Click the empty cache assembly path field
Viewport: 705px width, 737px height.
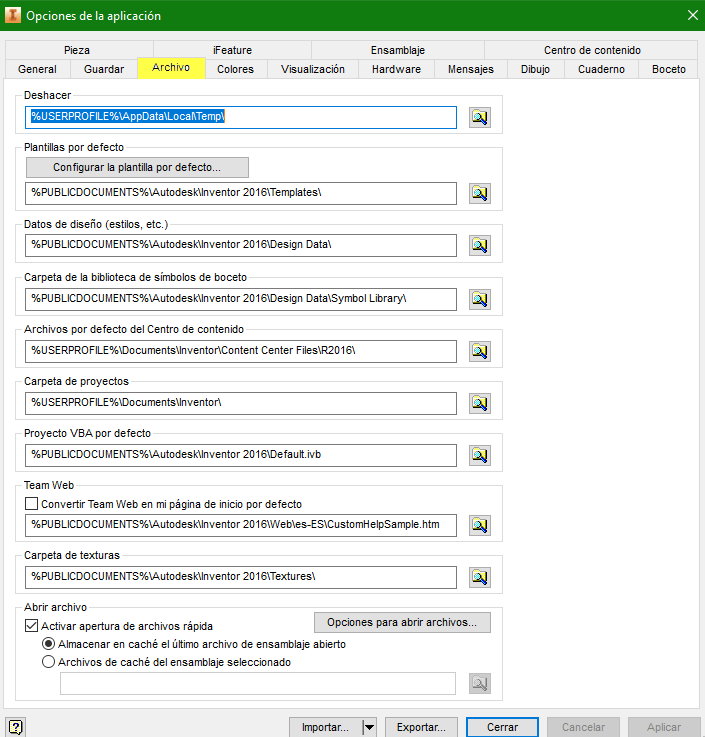tap(258, 683)
